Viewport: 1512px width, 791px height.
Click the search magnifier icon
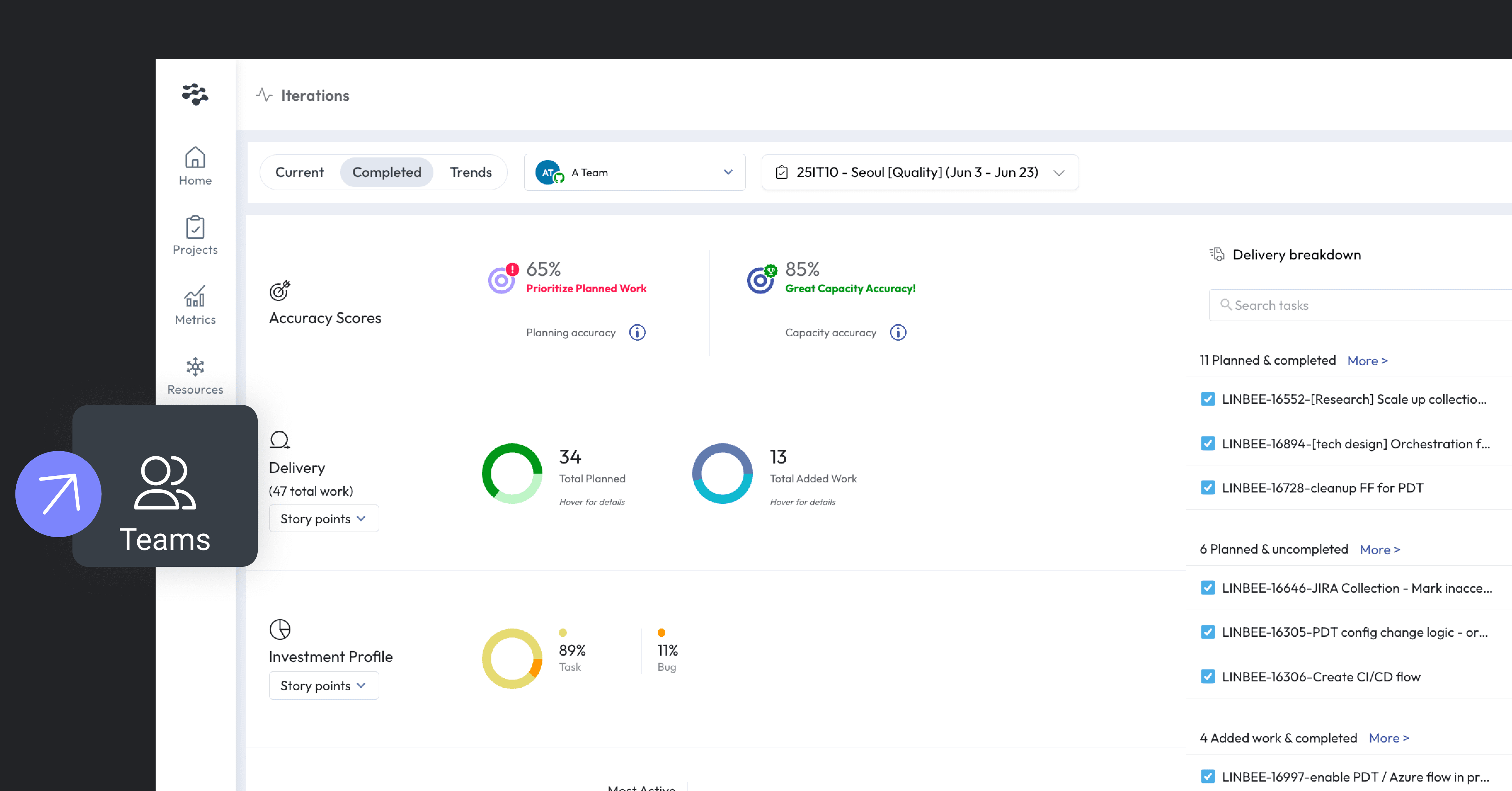point(1226,304)
